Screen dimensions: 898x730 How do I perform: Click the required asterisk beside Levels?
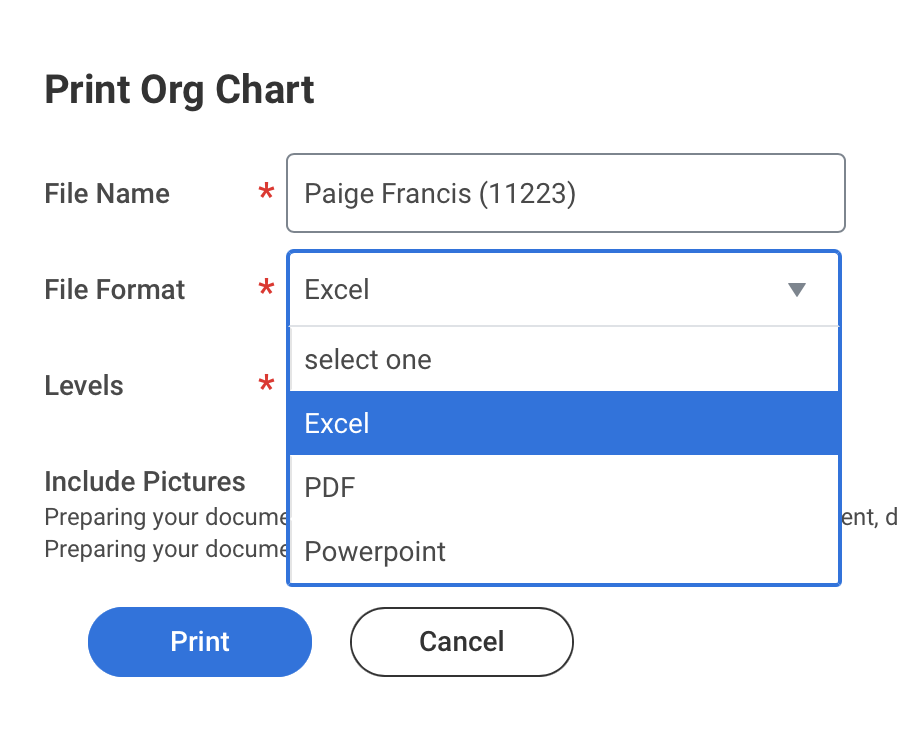[x=266, y=385]
